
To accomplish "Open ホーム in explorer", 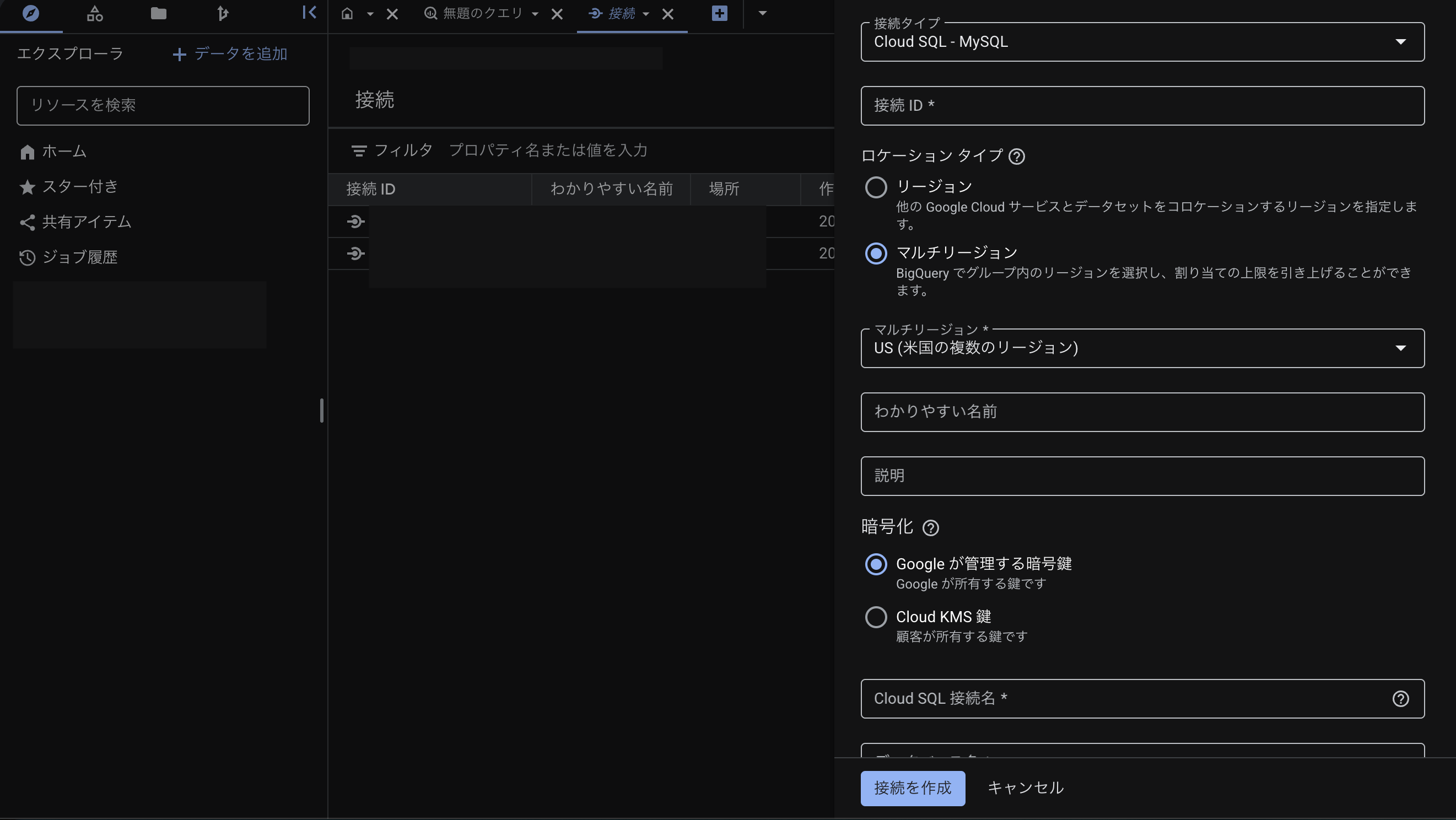I will coord(53,152).
